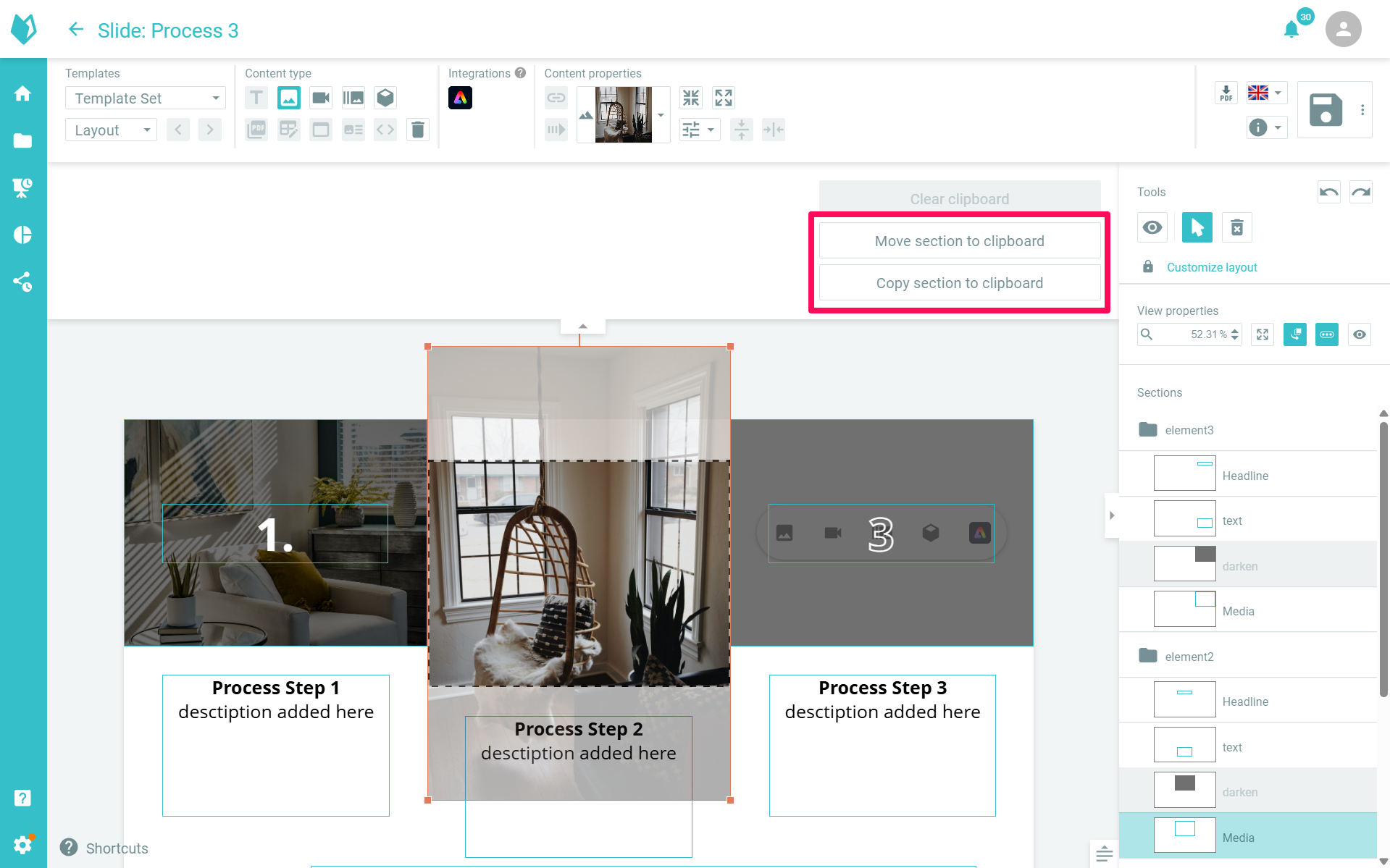
Task: Open the Template Set dropdown
Action: 146,98
